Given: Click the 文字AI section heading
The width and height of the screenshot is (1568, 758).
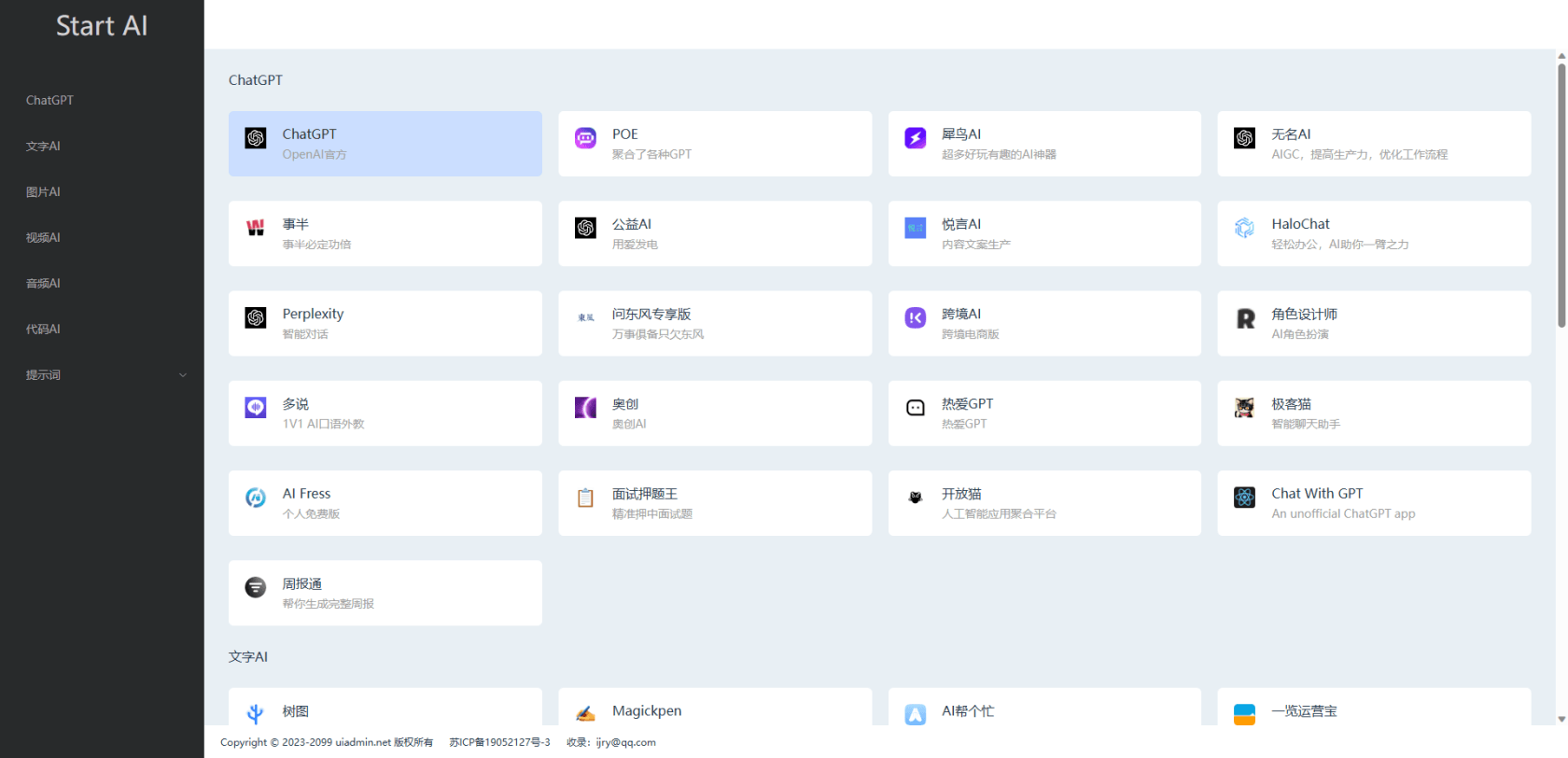Looking at the screenshot, I should click(x=248, y=657).
